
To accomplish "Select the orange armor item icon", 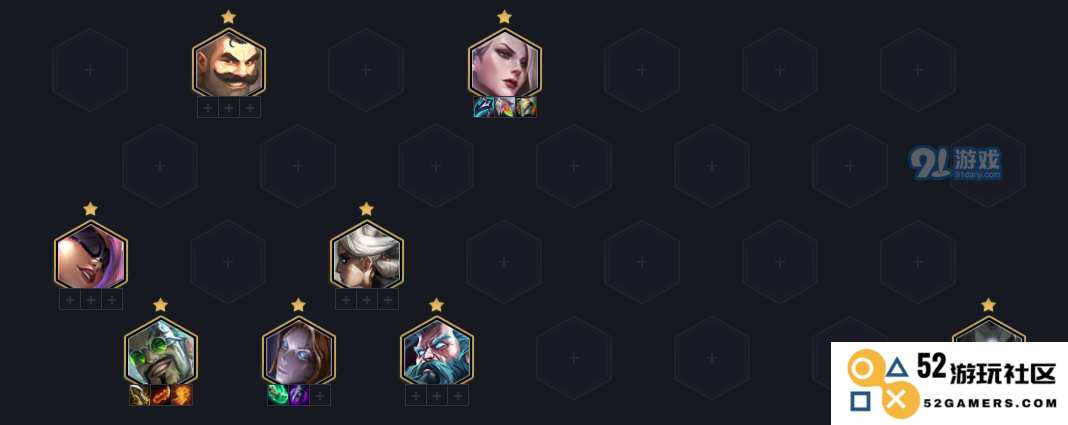I will (x=526, y=107).
